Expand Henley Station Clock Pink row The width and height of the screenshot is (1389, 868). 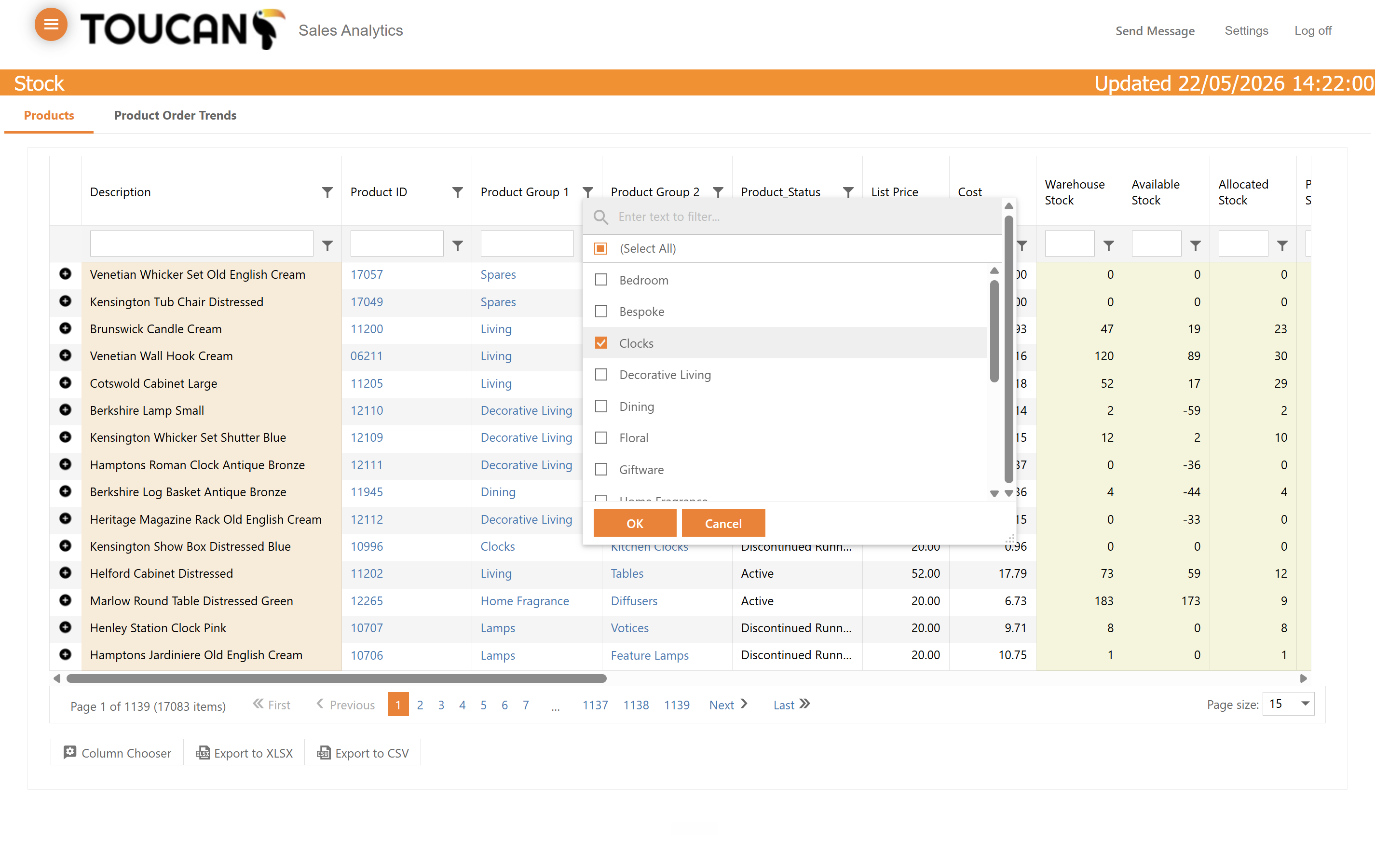coord(66,627)
